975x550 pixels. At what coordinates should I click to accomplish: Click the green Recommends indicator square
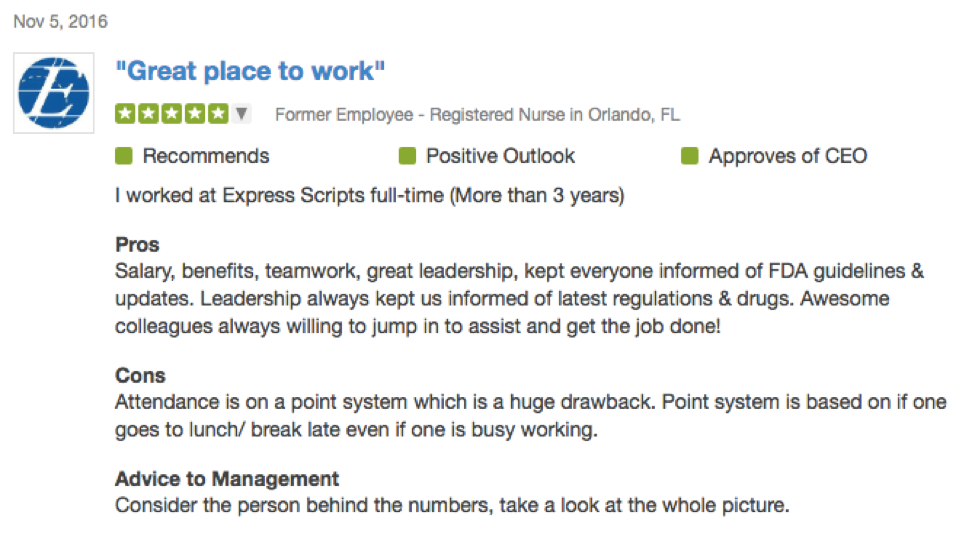point(124,155)
